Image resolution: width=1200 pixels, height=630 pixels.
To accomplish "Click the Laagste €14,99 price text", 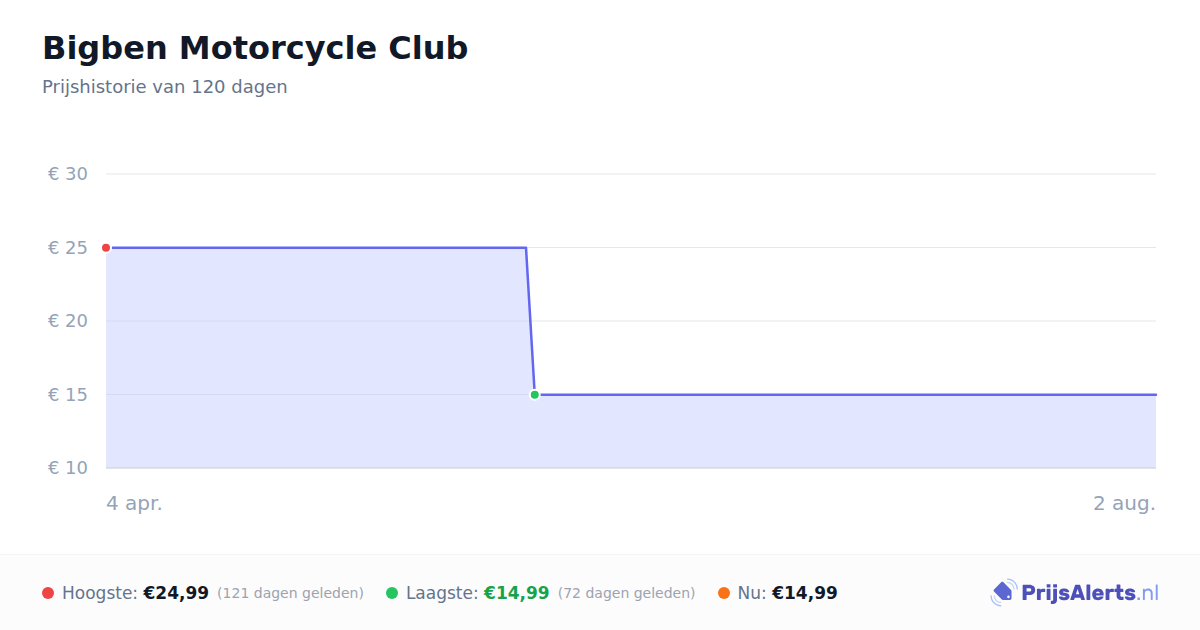I will pos(478,593).
